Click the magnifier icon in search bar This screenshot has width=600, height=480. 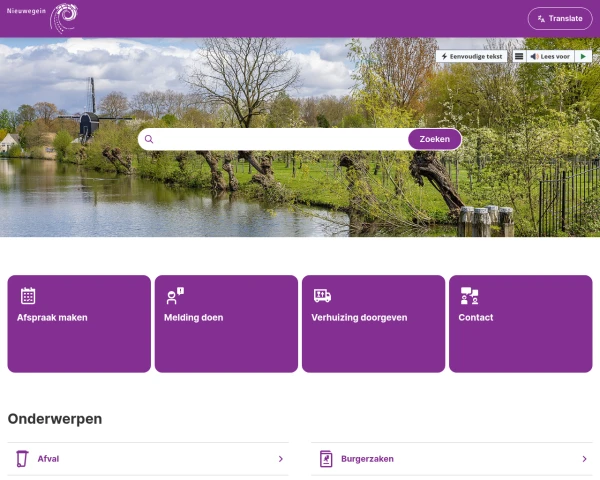(x=149, y=139)
